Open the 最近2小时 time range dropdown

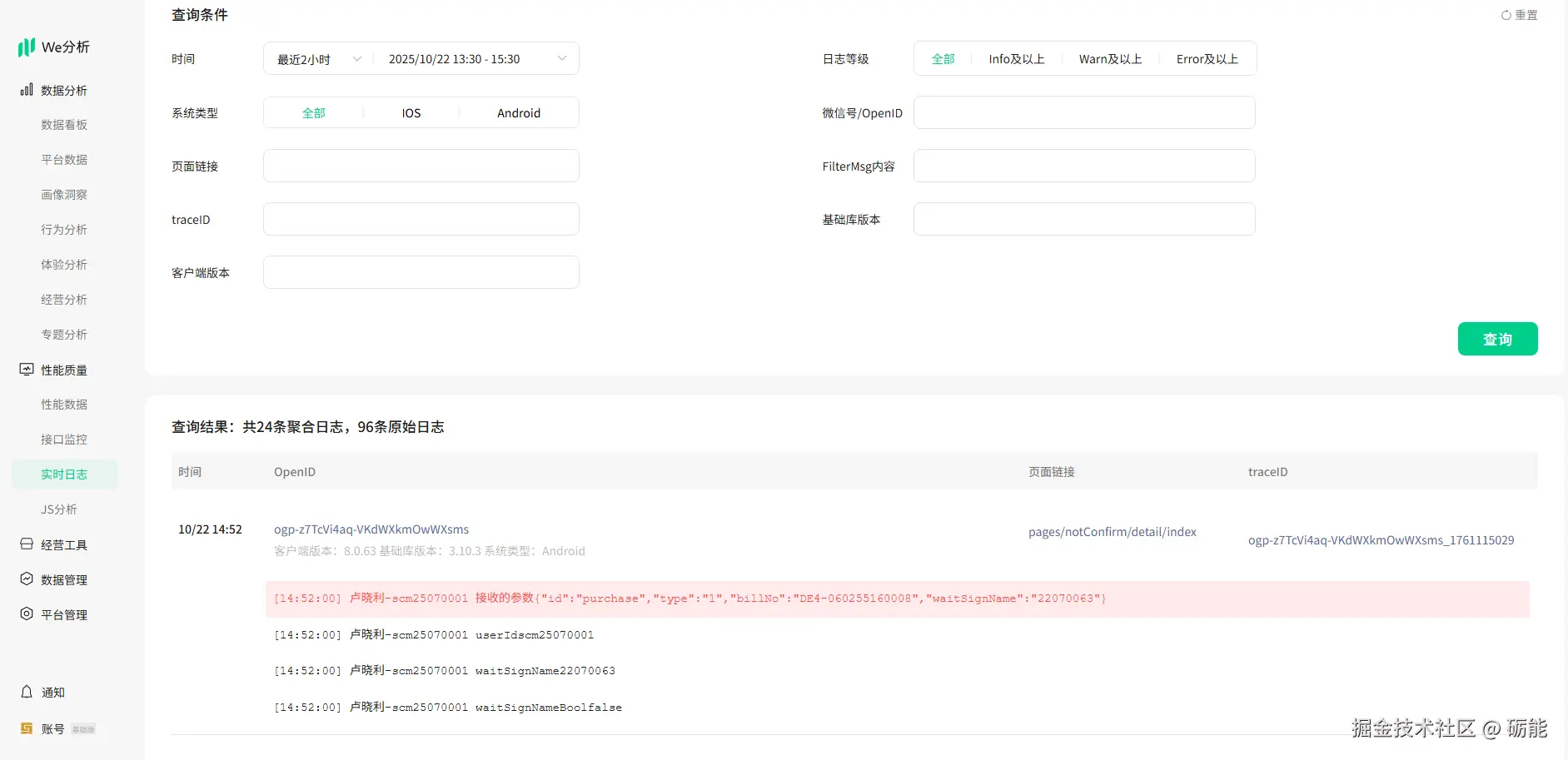(319, 59)
